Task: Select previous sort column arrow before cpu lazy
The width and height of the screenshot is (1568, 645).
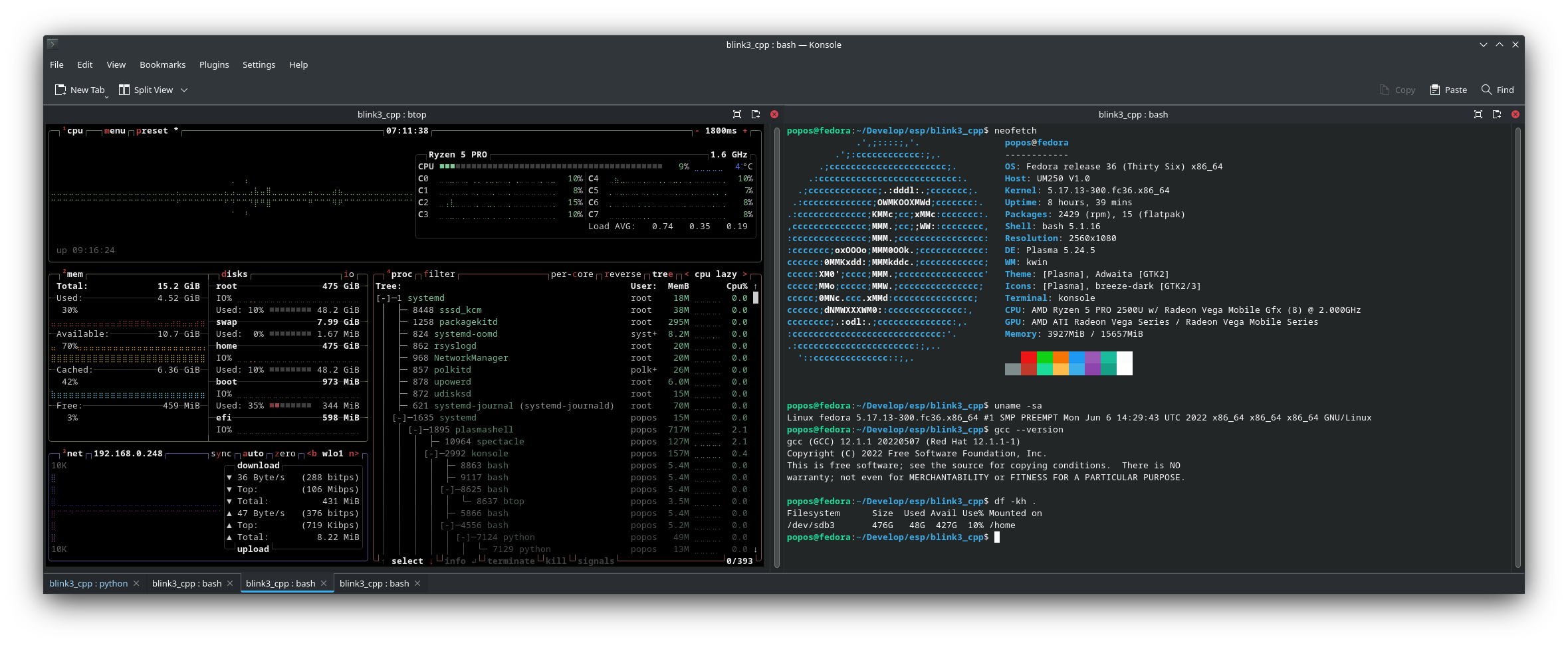Action: pyautogui.click(x=687, y=274)
